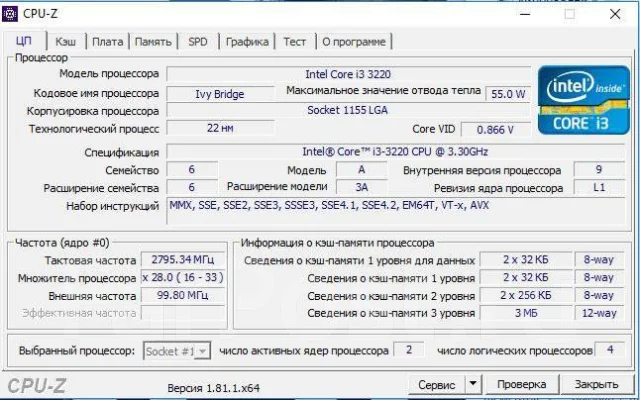
Task: Click the L1 data cache 2 x 32 КБ value
Action: 525,260
